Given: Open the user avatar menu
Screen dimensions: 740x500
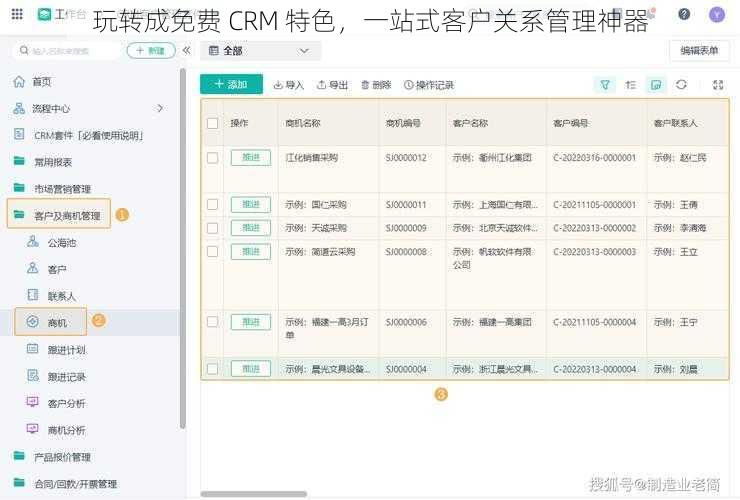Looking at the screenshot, I should pyautogui.click(x=717, y=15).
